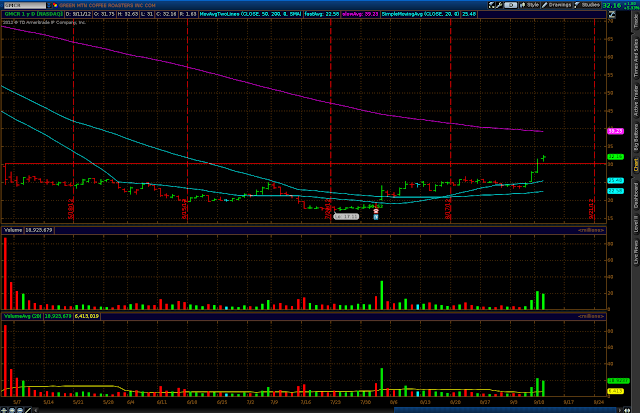Open the share chart icon in top toolbar
640x413 pixels.
tap(491, 5)
